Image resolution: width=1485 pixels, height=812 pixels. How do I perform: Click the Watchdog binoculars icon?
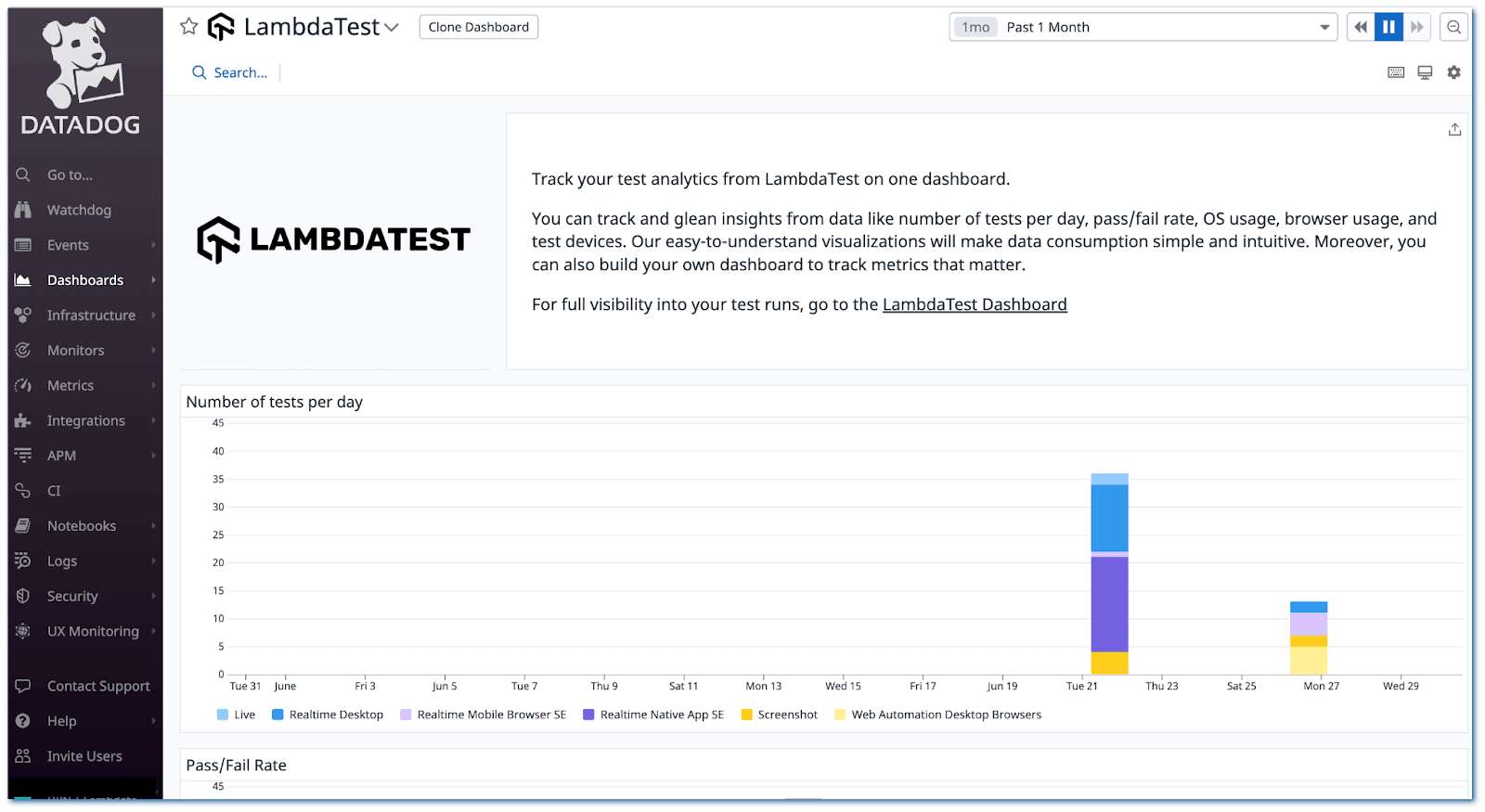pyautogui.click(x=23, y=210)
